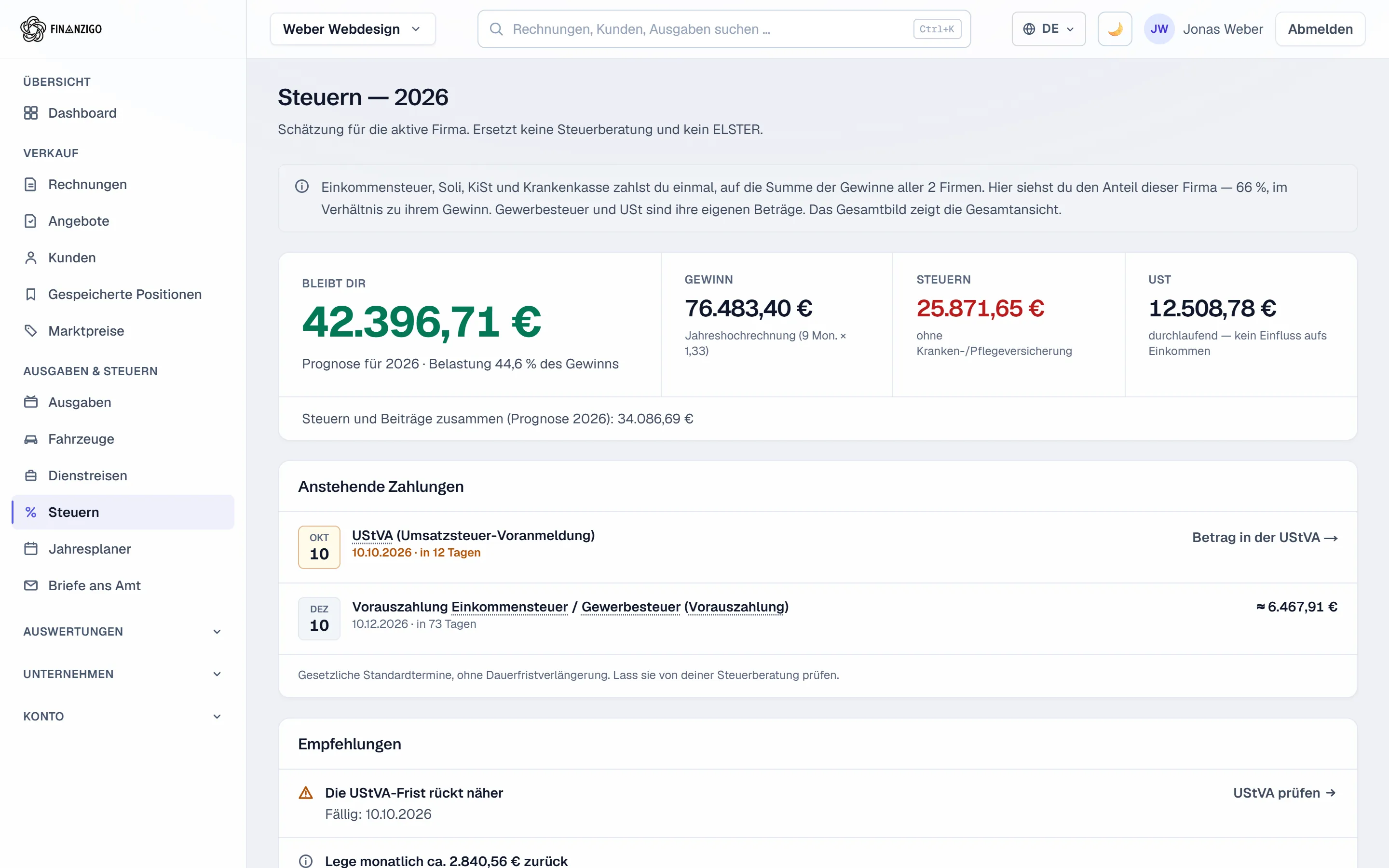This screenshot has width=1389, height=868.
Task: Open Briefe ans Amt
Action: point(123,585)
